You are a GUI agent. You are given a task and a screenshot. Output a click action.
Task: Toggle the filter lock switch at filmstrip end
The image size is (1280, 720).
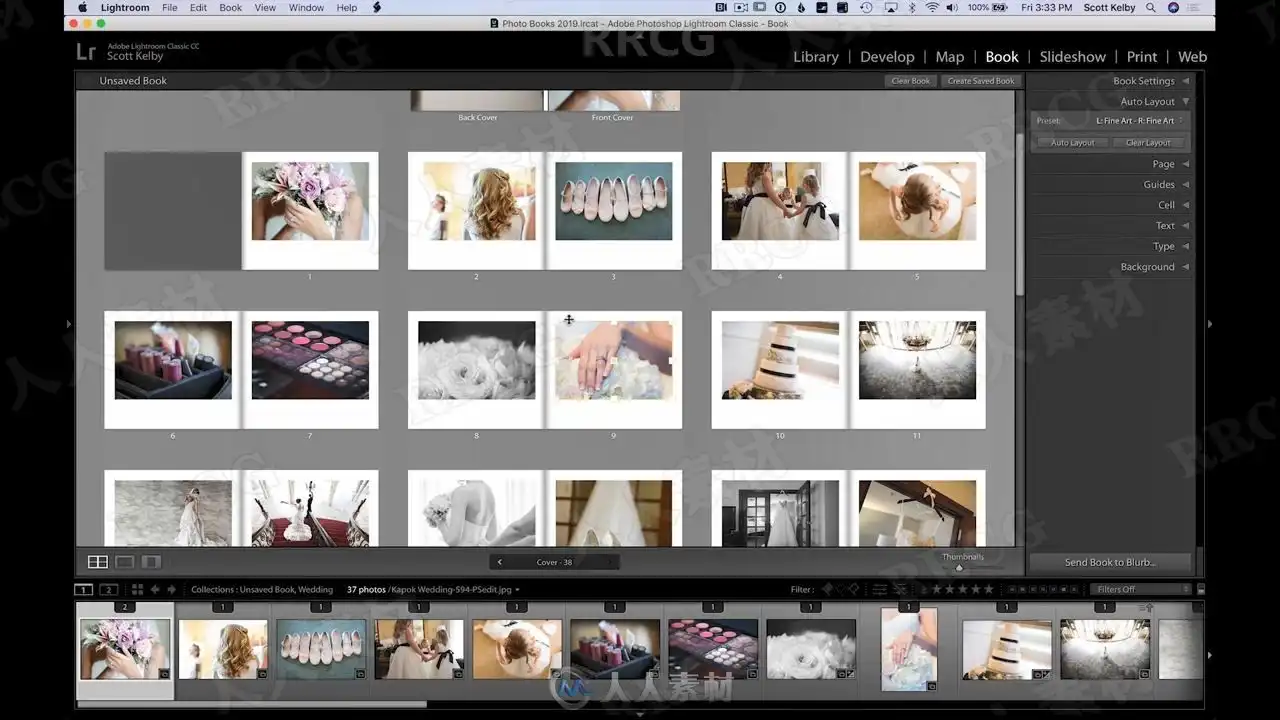pos(1201,590)
